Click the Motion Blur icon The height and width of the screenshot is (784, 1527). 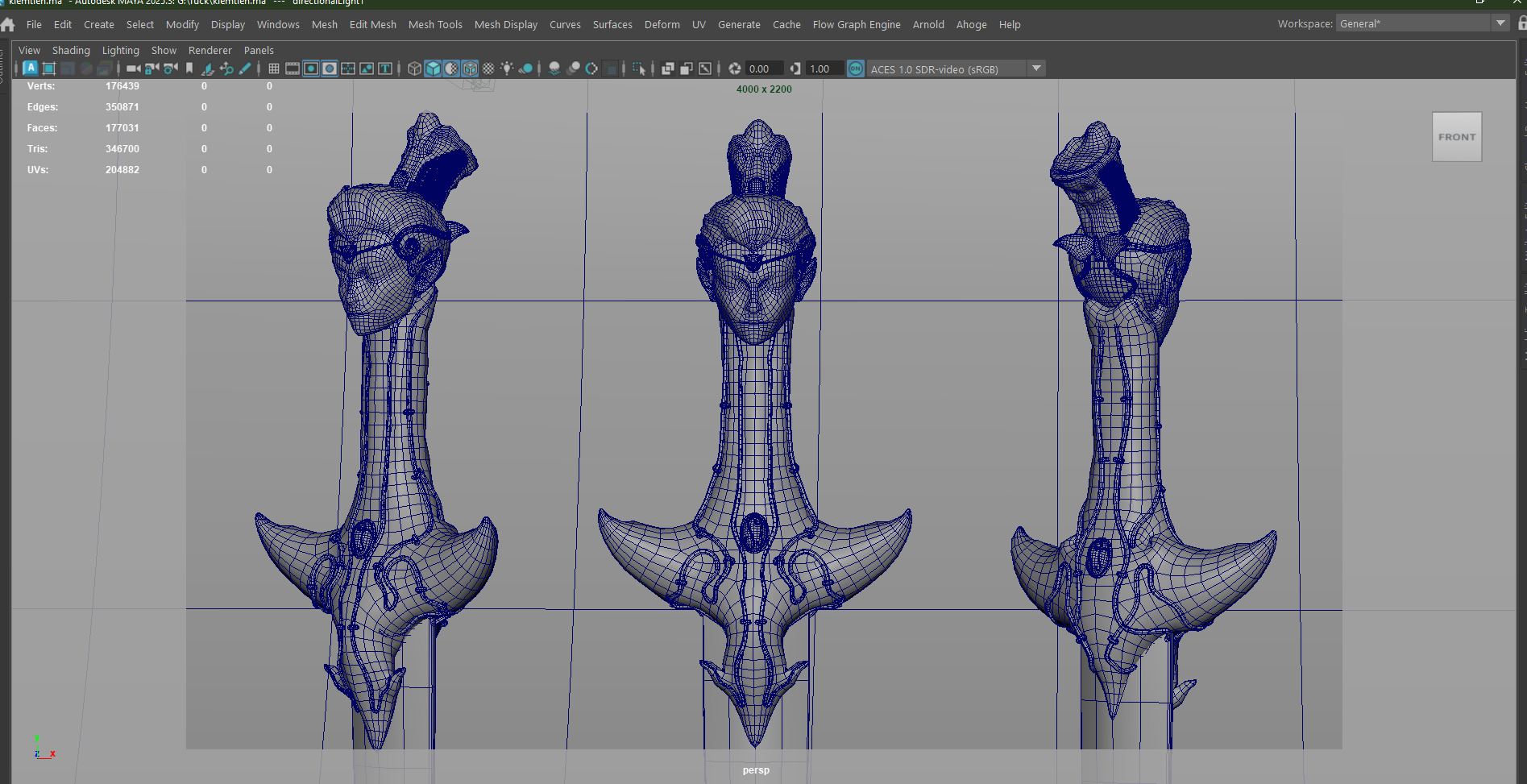click(573, 68)
